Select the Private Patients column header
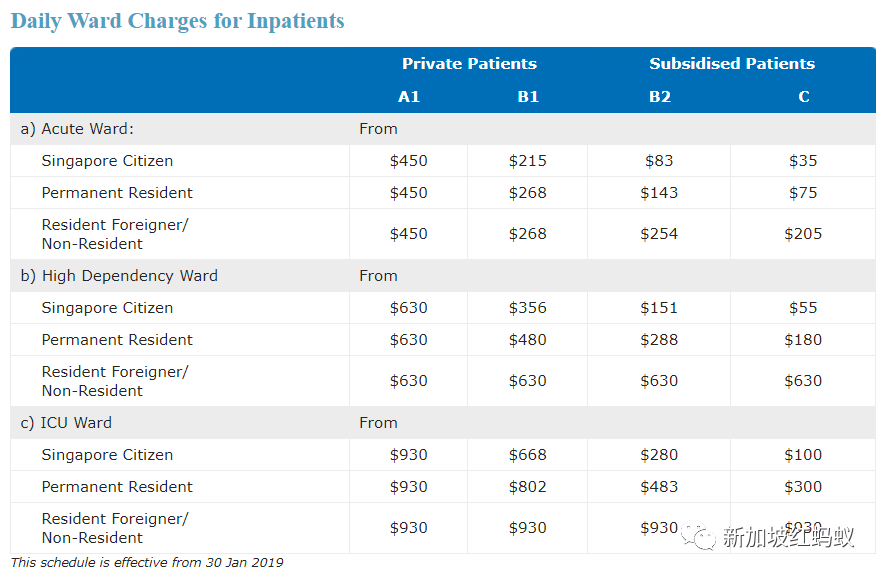This screenshot has width=883, height=576. pyautogui.click(x=469, y=64)
